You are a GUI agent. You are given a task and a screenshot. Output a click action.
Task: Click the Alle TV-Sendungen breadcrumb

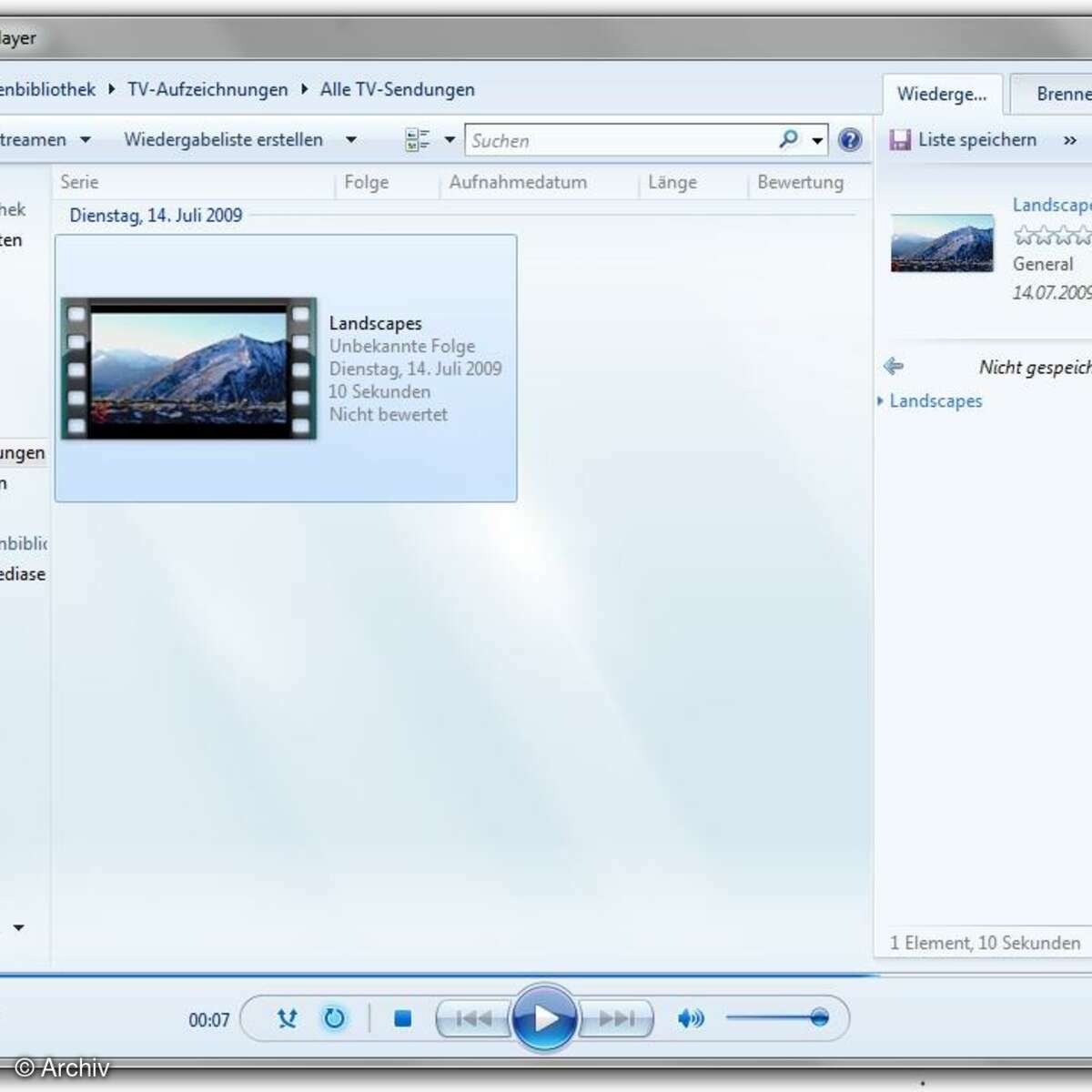point(397,89)
